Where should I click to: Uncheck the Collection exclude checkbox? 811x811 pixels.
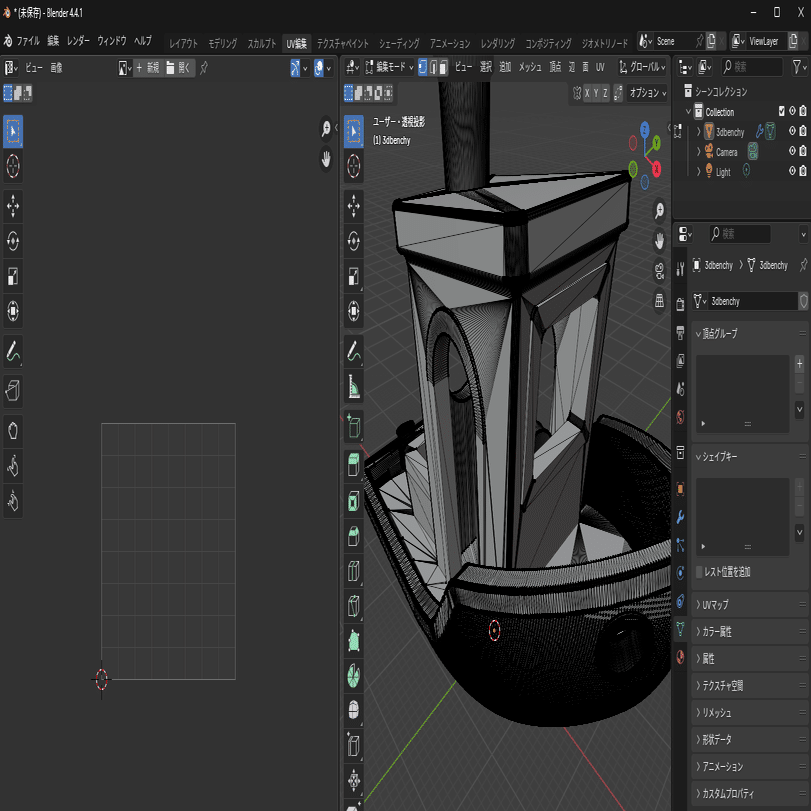tap(782, 112)
